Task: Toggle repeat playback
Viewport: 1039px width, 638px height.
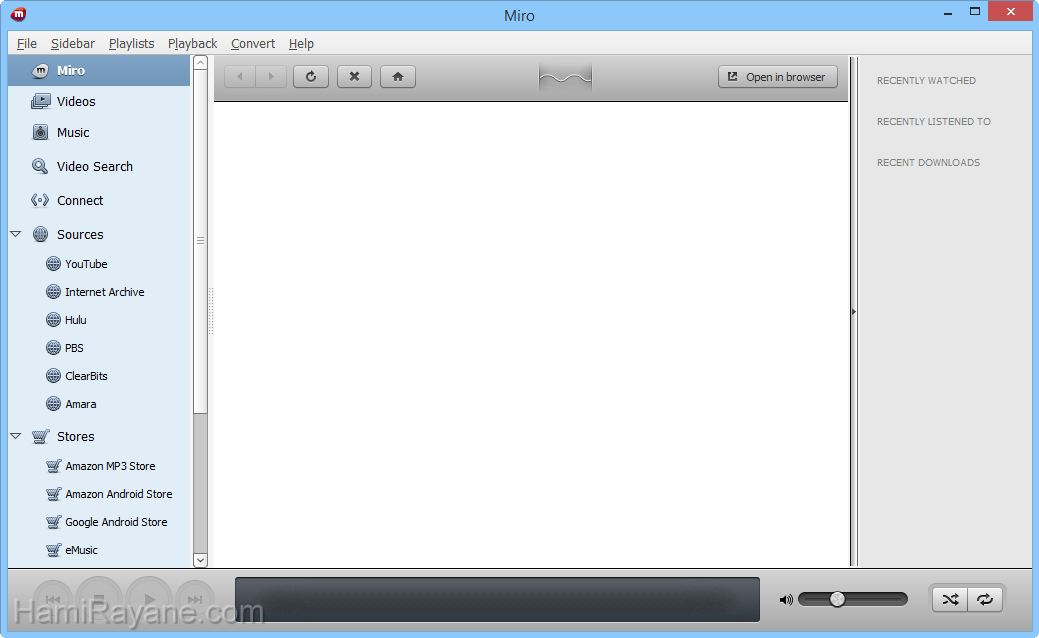Action: (985, 600)
